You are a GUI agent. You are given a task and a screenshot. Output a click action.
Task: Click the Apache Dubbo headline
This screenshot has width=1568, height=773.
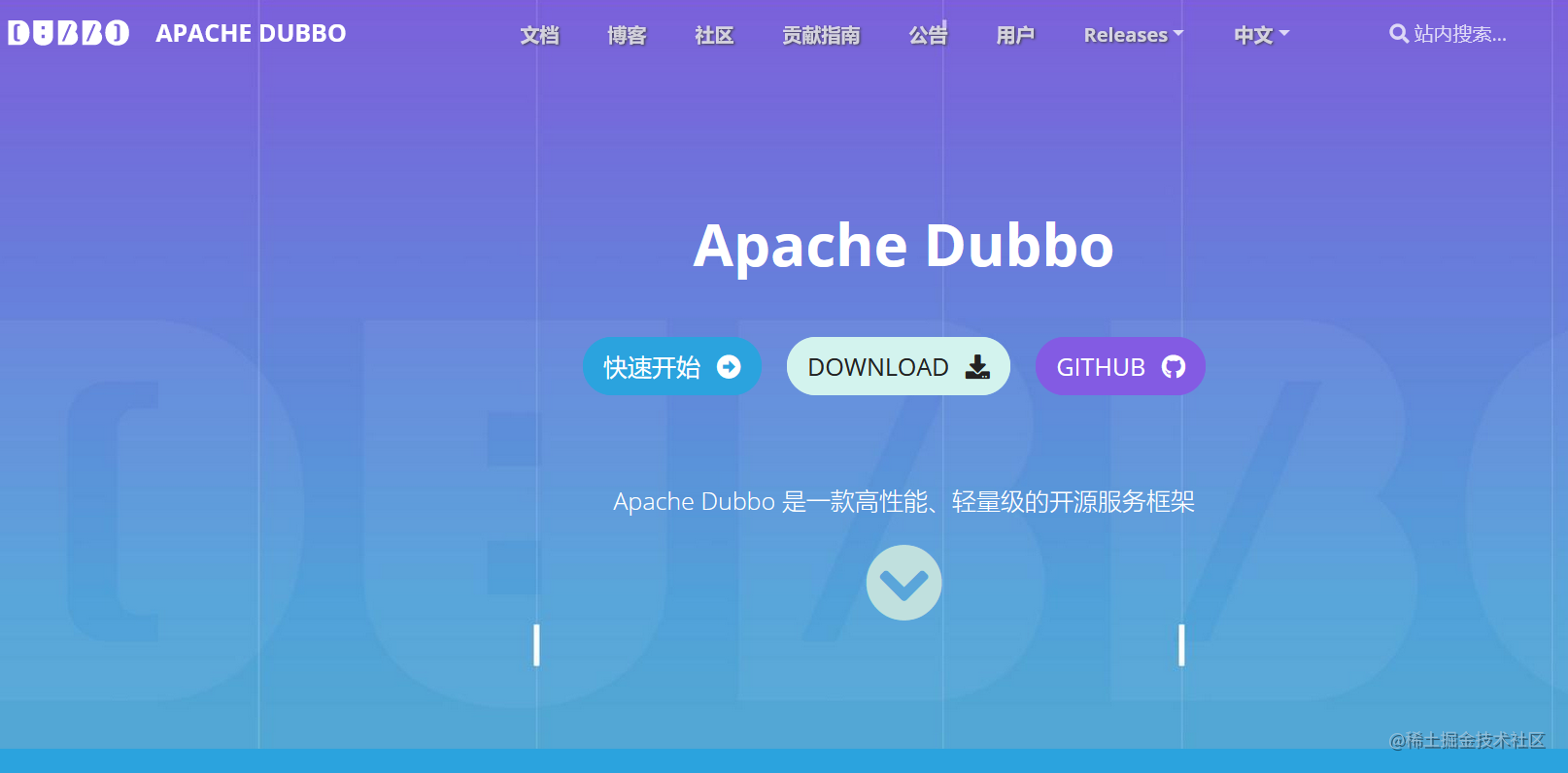(x=903, y=246)
